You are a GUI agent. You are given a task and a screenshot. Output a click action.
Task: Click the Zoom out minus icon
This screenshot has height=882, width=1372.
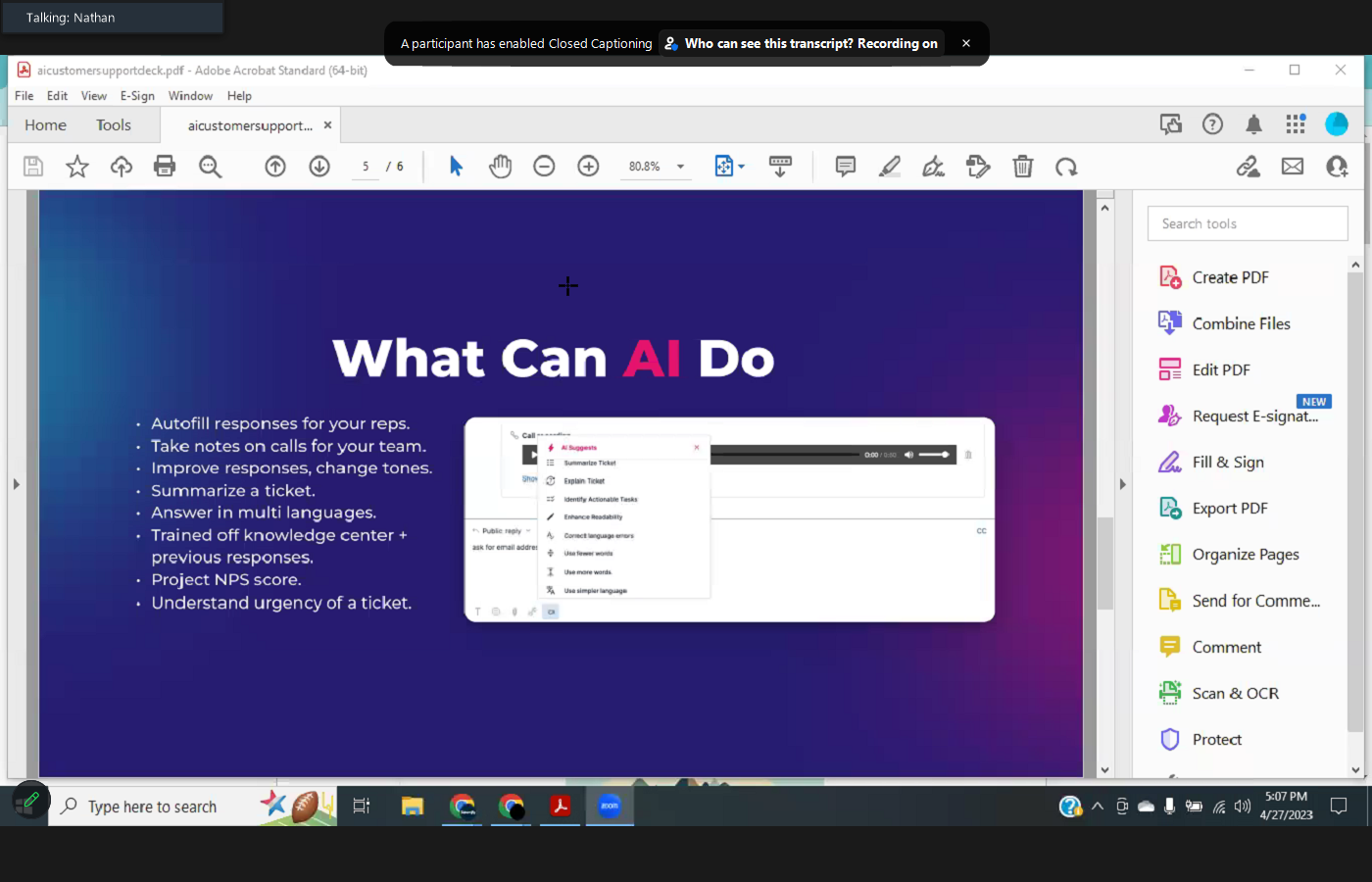[x=544, y=167]
